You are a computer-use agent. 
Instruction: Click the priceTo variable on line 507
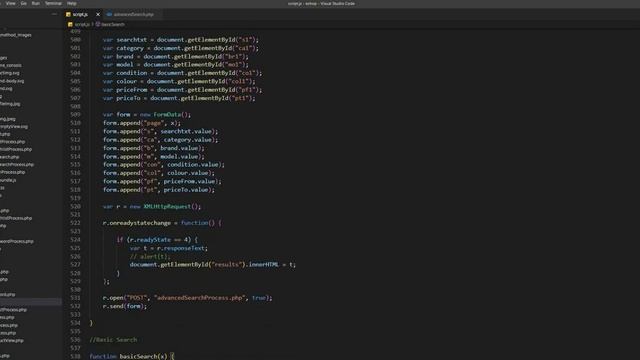tap(128, 98)
